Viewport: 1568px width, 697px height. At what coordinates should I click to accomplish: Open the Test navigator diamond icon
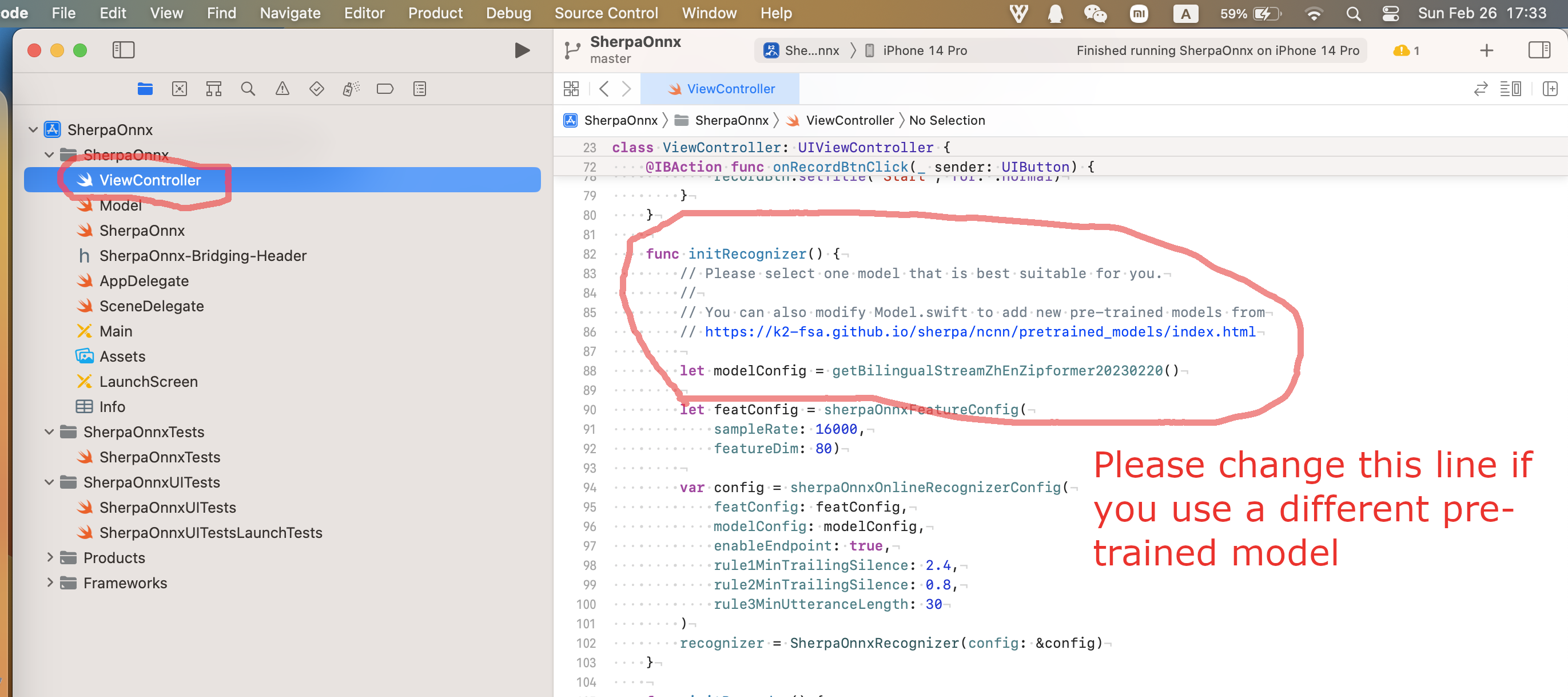[x=317, y=89]
